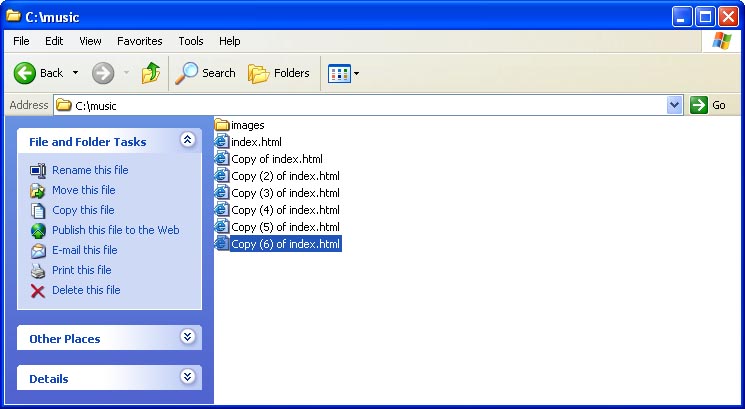745x409 pixels.
Task: Open the Help menu
Action: [x=229, y=41]
